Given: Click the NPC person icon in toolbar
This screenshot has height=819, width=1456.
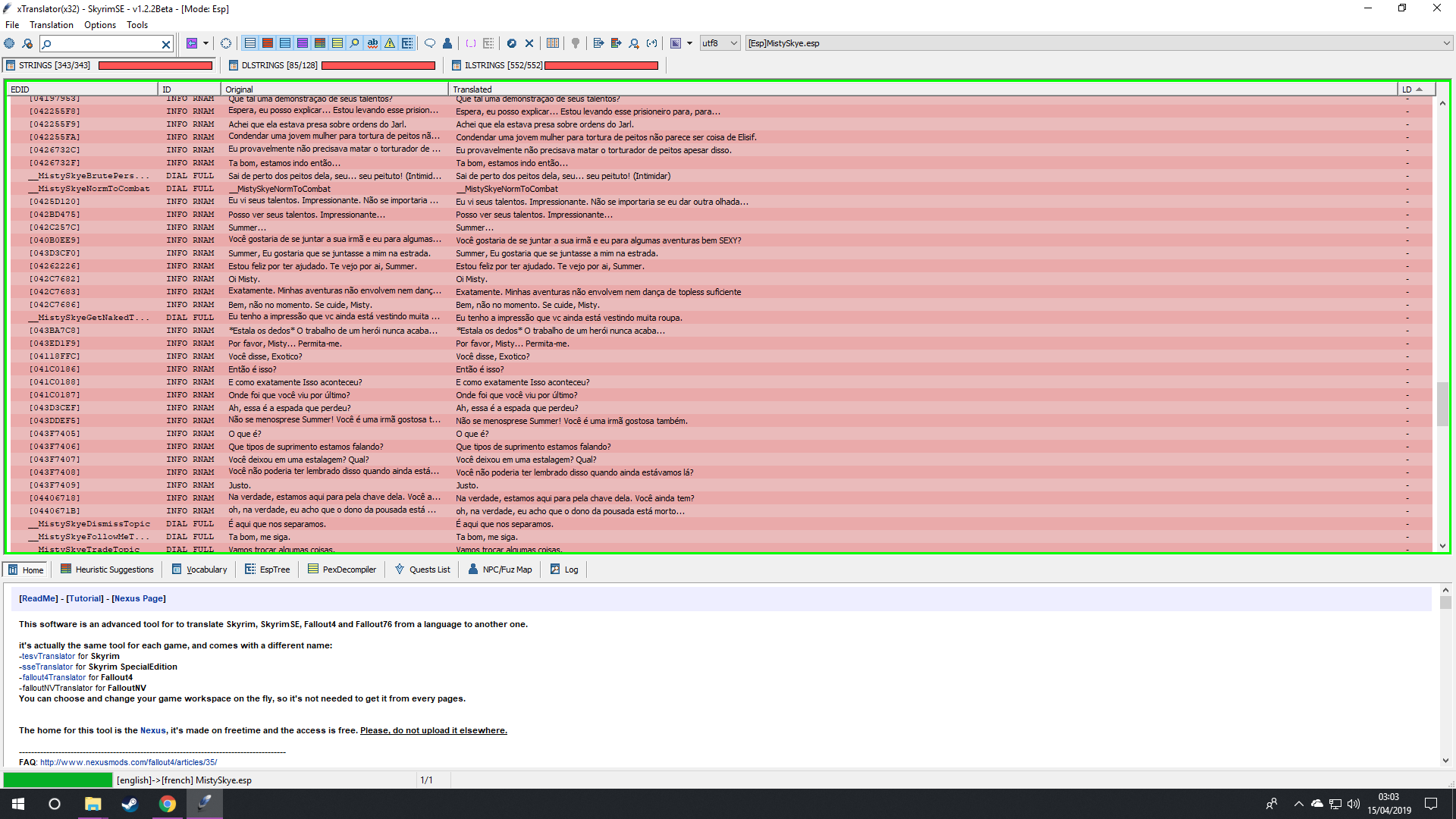Looking at the screenshot, I should click(447, 43).
